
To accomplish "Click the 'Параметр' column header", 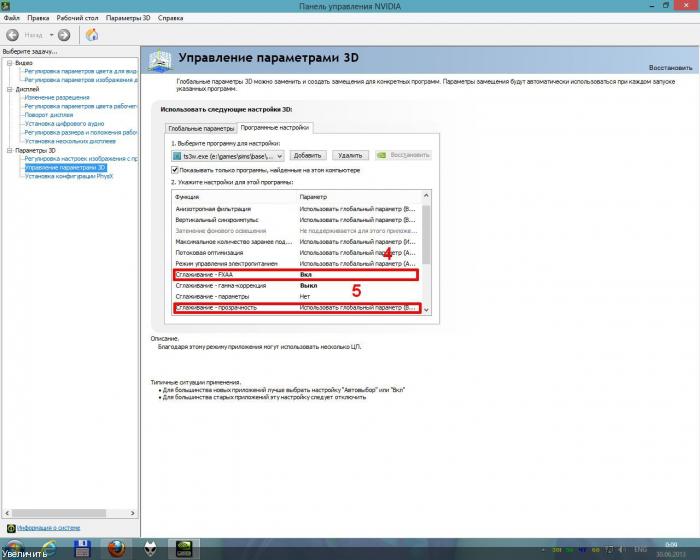I will 313,197.
